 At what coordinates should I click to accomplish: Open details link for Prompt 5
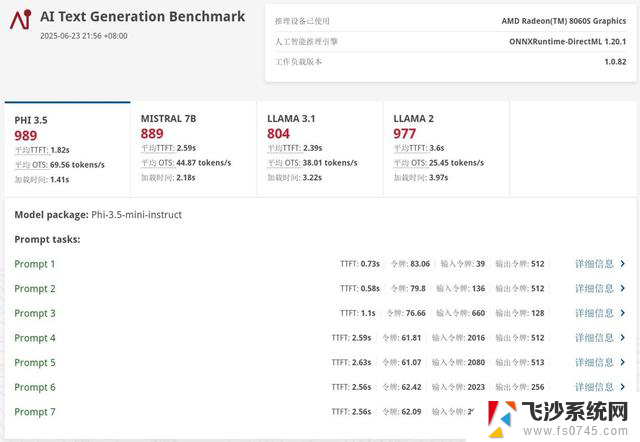click(x=594, y=362)
